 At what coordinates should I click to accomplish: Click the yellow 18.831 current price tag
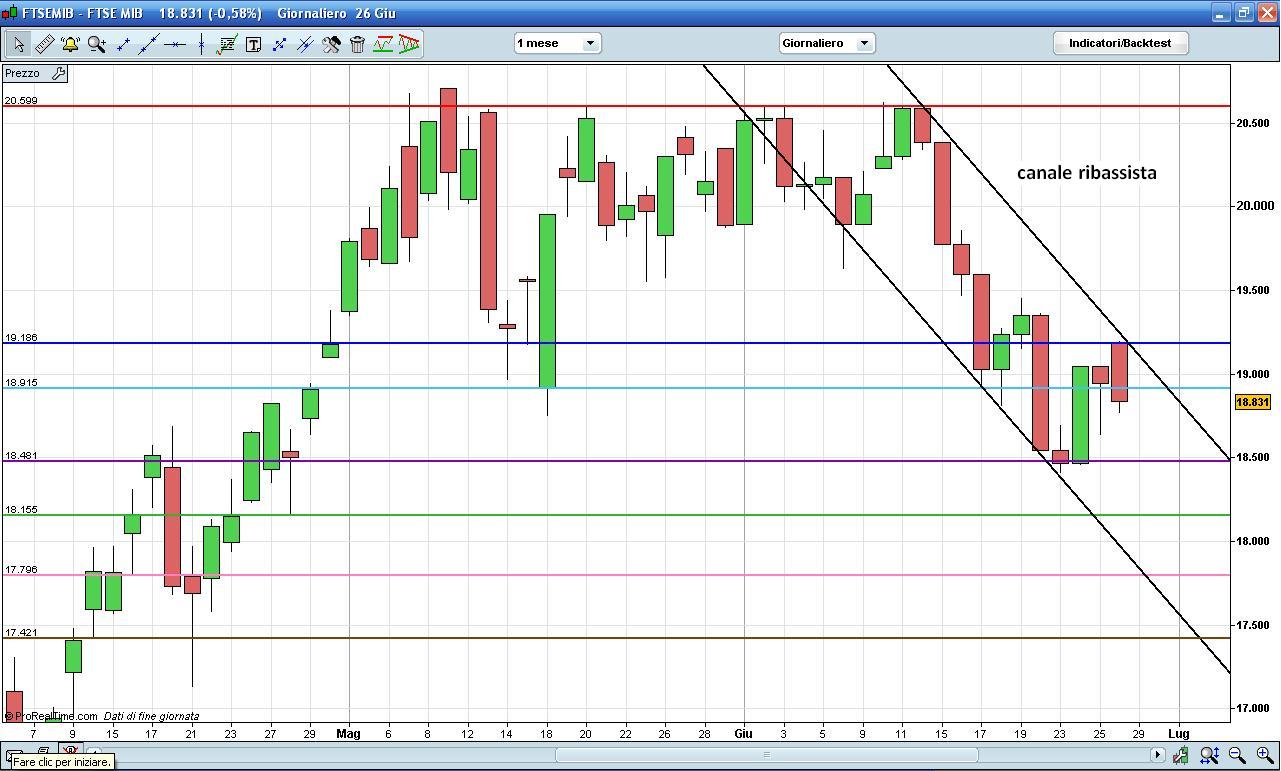pos(1253,402)
